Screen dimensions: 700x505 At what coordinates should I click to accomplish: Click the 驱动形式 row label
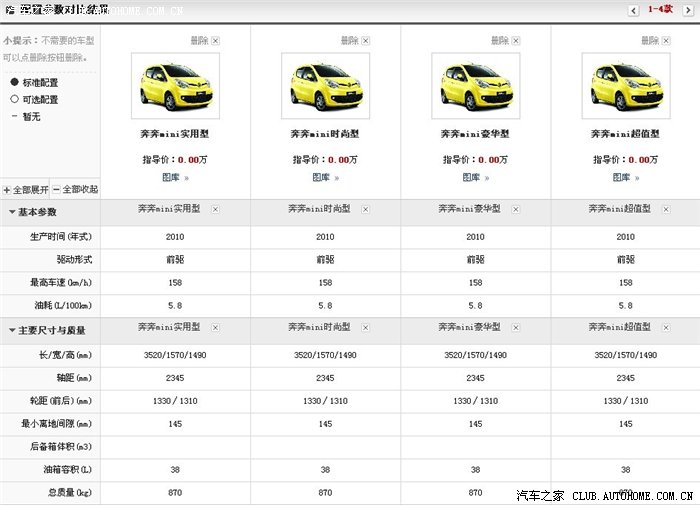click(x=75, y=260)
